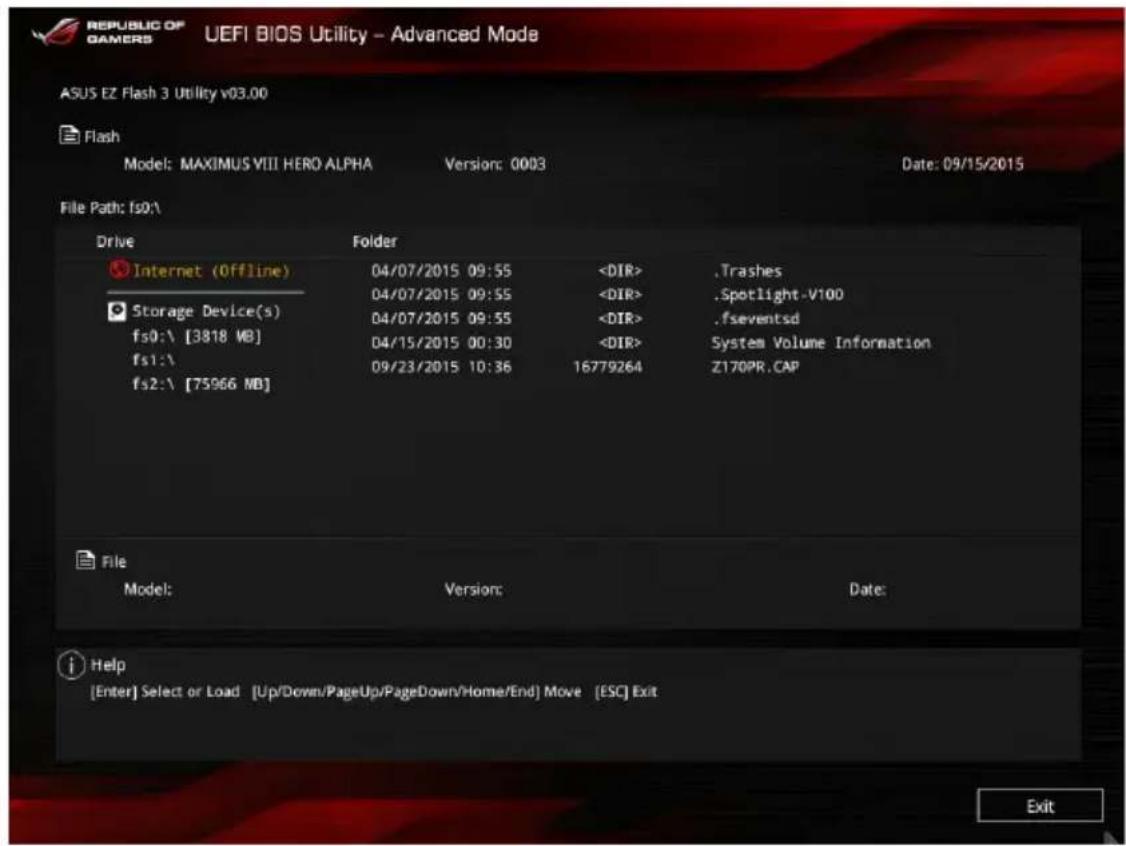Click date 04/15/2015 00:30
This screenshot has height=846, width=1126.
pyautogui.click(x=441, y=343)
